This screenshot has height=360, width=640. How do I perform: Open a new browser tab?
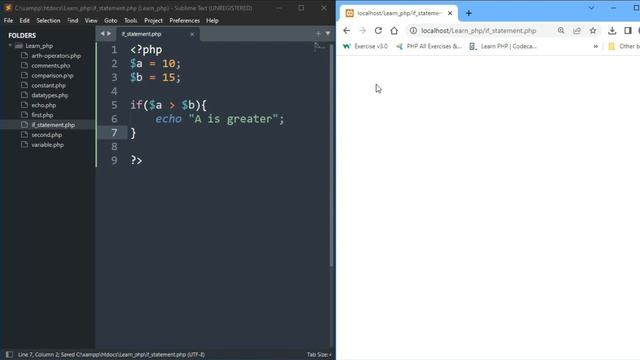point(469,13)
